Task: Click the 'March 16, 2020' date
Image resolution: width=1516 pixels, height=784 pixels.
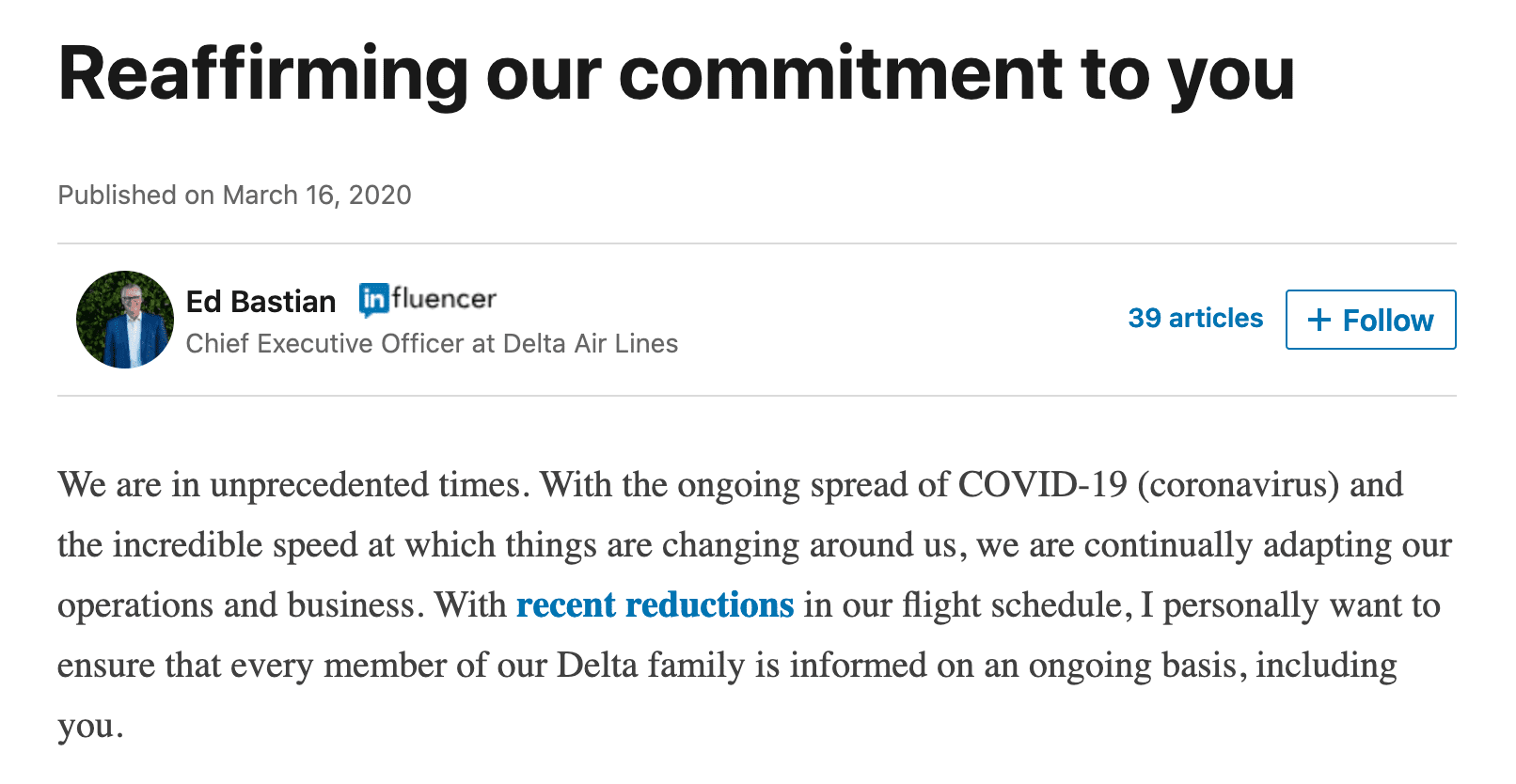Action: (317, 196)
